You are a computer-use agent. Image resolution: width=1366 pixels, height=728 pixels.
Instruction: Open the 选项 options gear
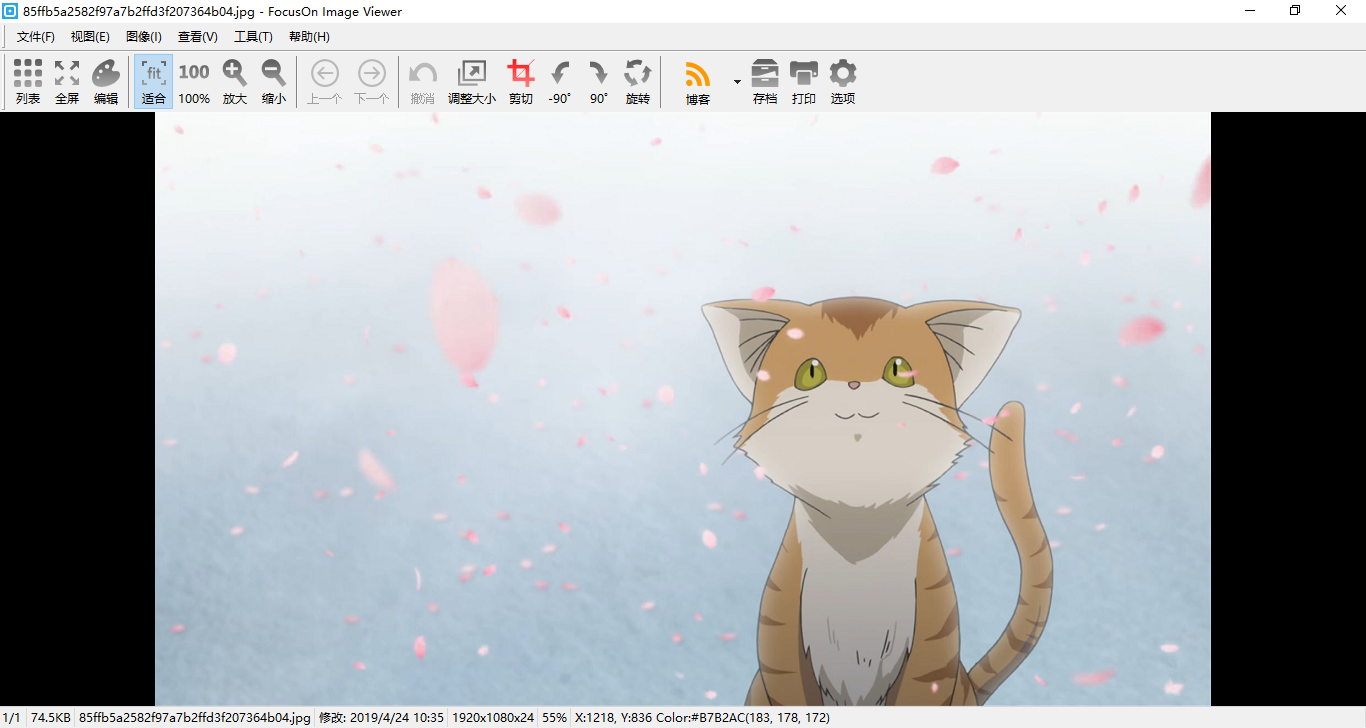pos(843,82)
